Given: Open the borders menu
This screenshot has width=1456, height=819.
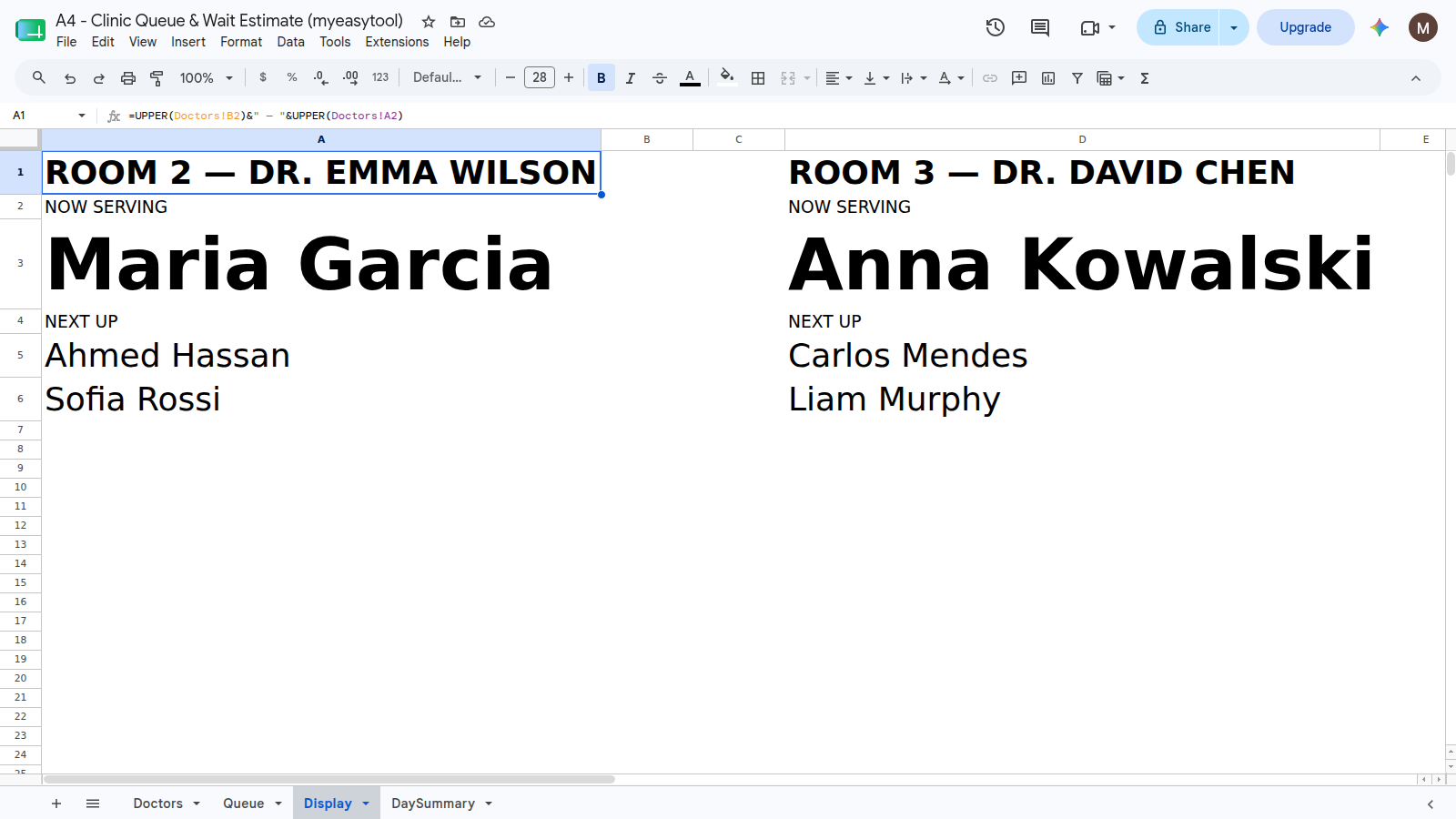Looking at the screenshot, I should click(x=758, y=78).
